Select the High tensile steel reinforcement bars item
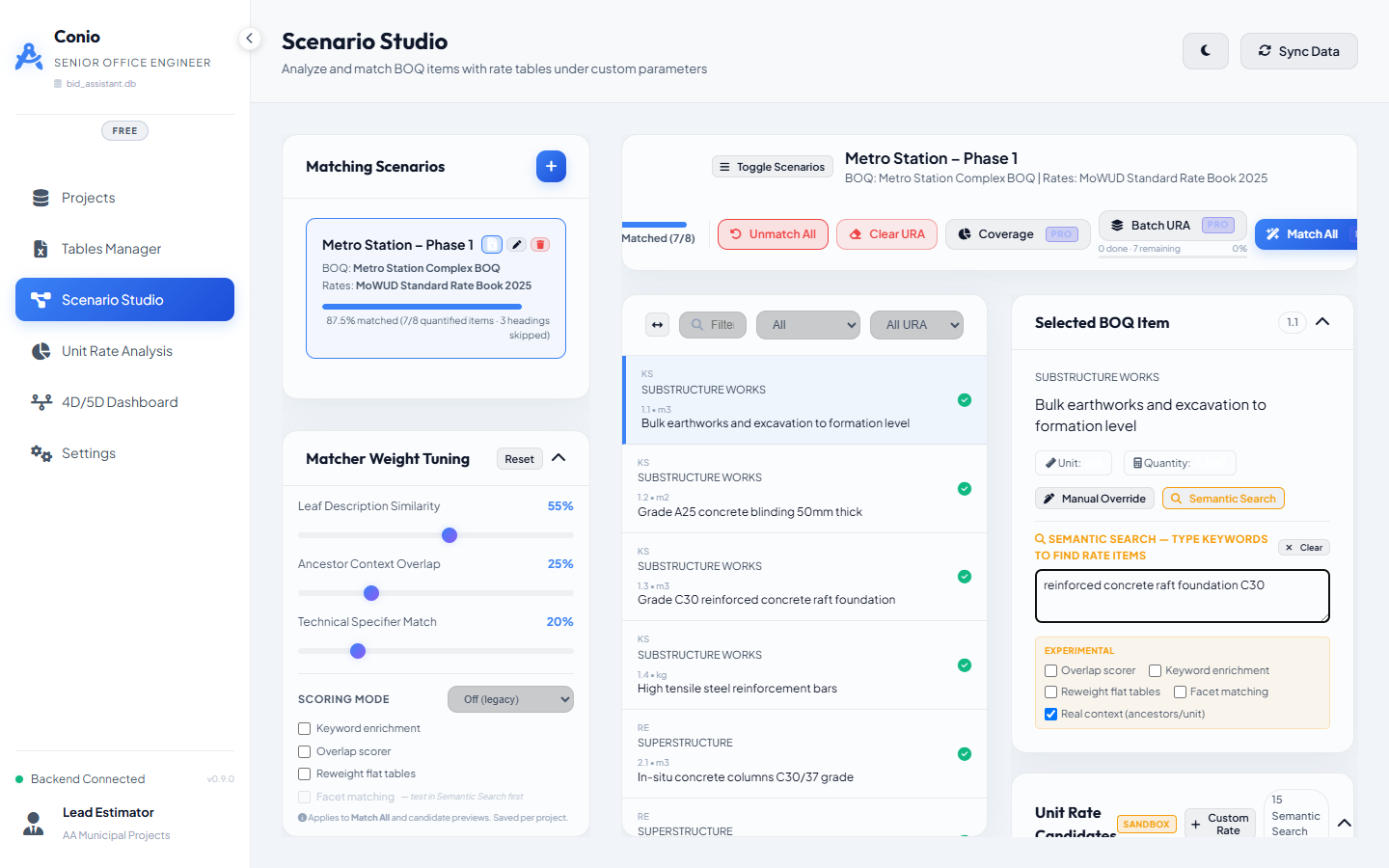This screenshot has width=1389, height=868. [804, 665]
